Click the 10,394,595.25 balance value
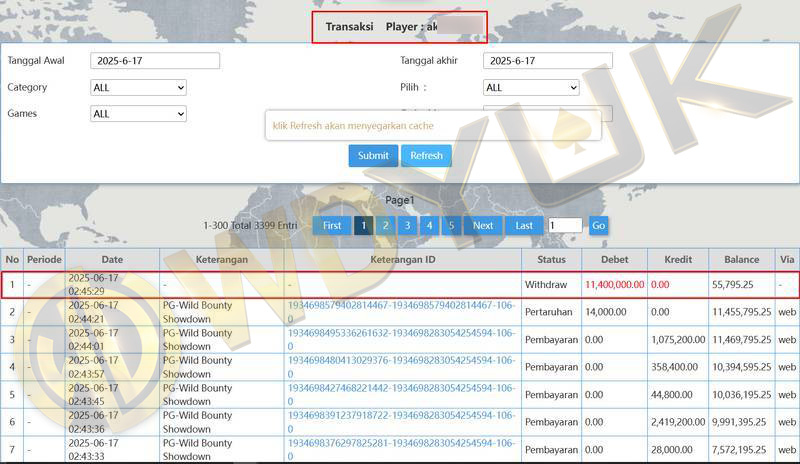Screen dimensions: 800x464 [x=742, y=367]
